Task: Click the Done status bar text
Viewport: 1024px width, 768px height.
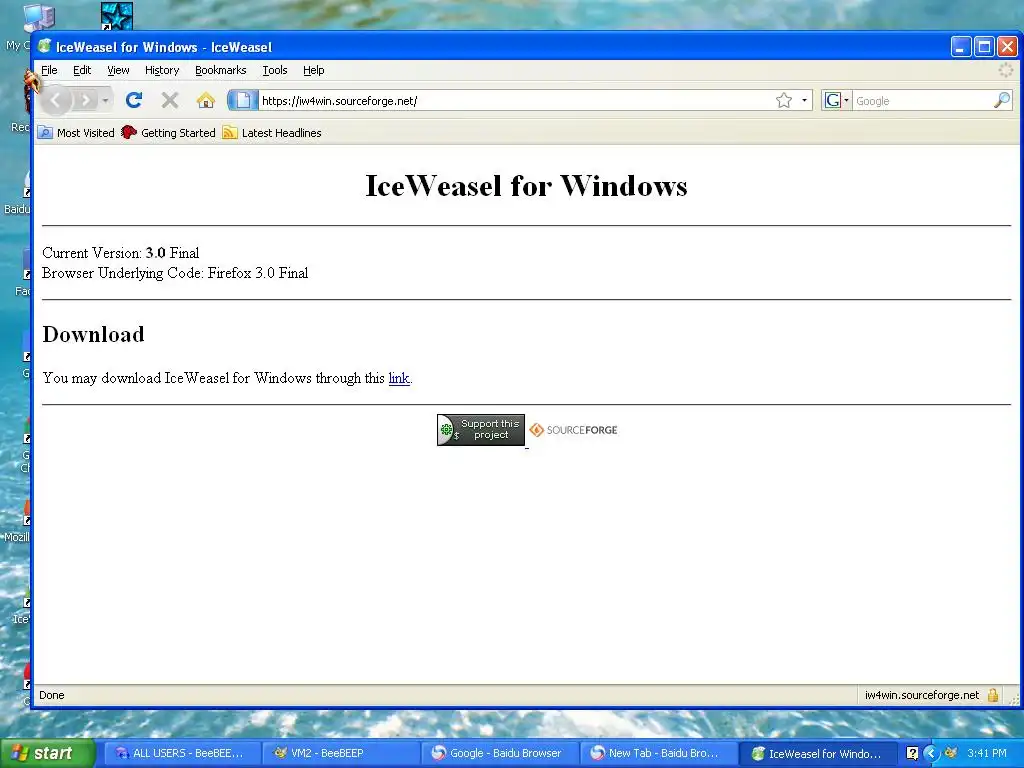Action: point(52,695)
